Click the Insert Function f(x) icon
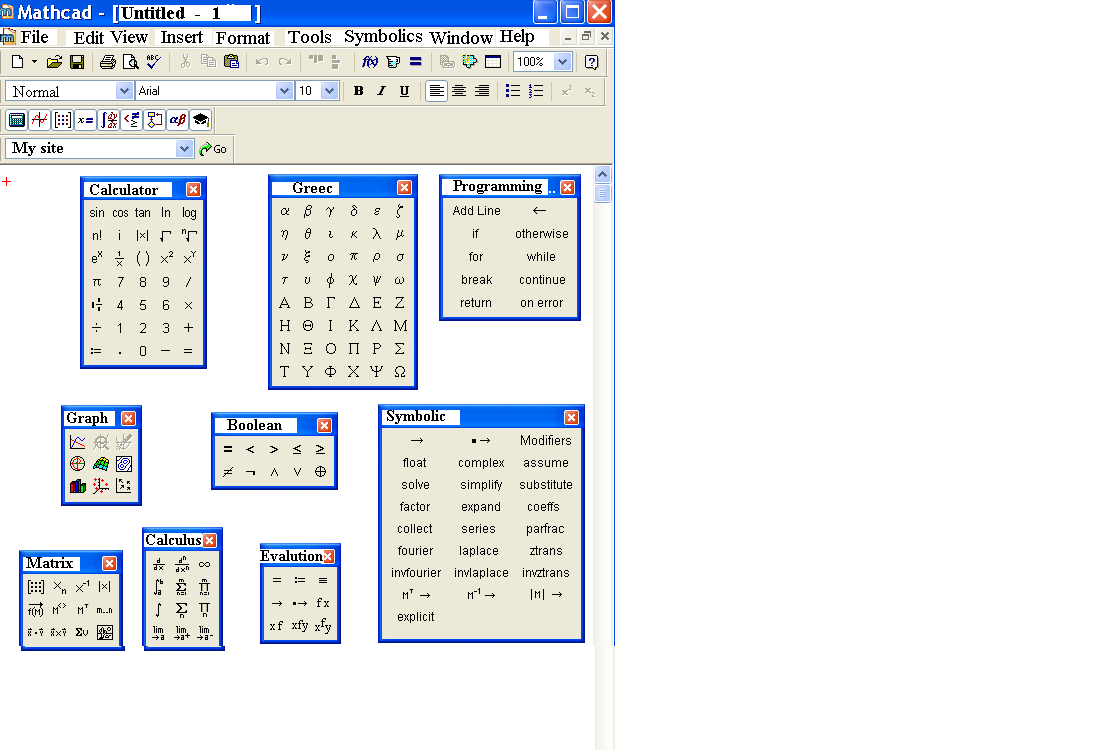Image resolution: width=1100 pixels, height=750 pixels. click(x=370, y=62)
